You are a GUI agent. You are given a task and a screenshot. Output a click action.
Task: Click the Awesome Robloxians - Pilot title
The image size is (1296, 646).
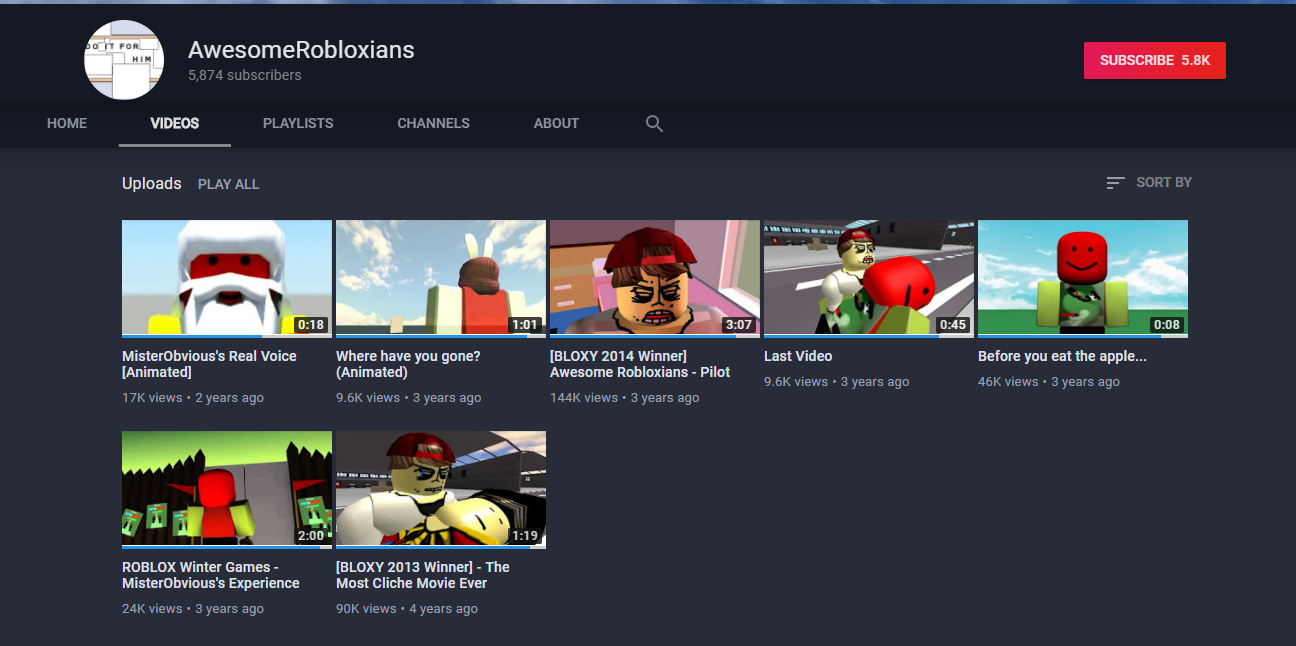(640, 364)
